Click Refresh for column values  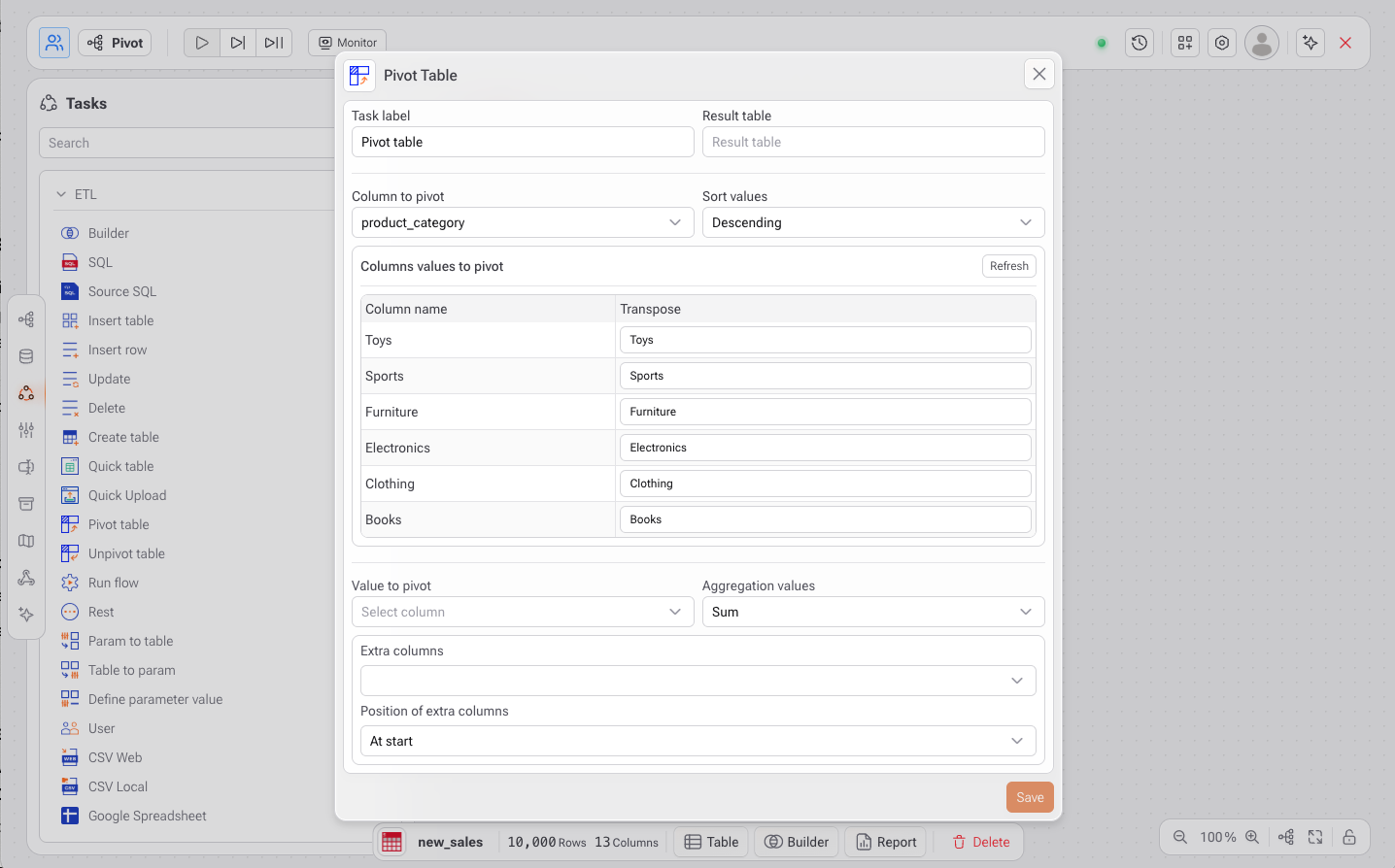point(1008,266)
